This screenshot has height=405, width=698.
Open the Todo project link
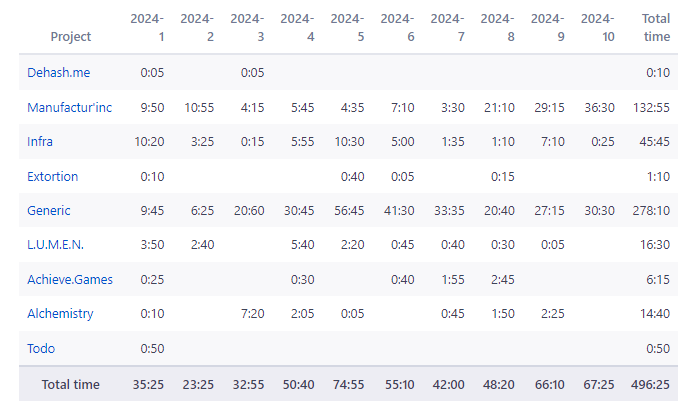(41, 348)
